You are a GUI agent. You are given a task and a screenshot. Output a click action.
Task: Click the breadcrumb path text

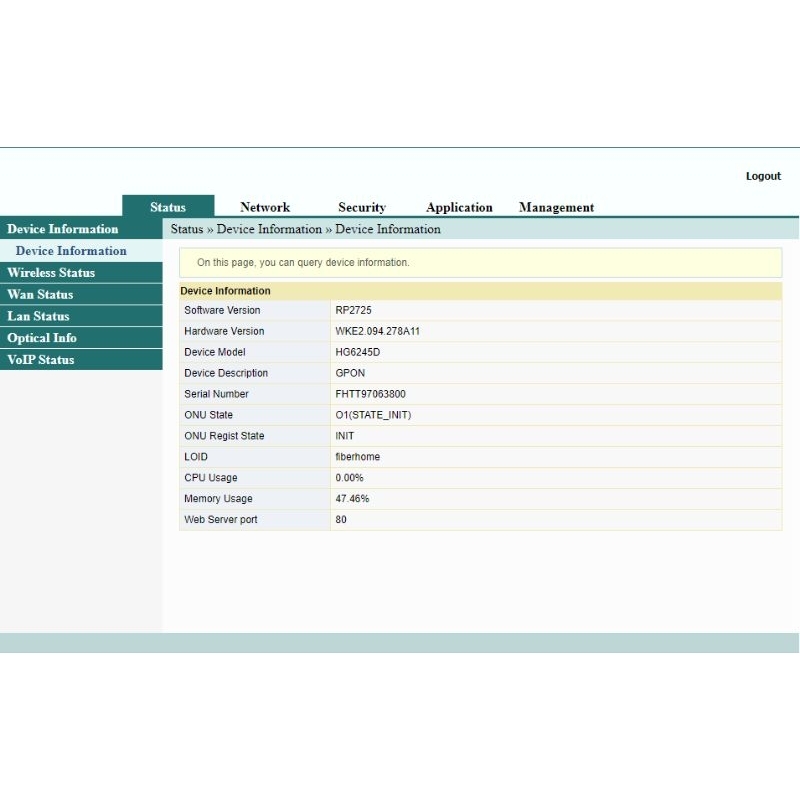[305, 229]
